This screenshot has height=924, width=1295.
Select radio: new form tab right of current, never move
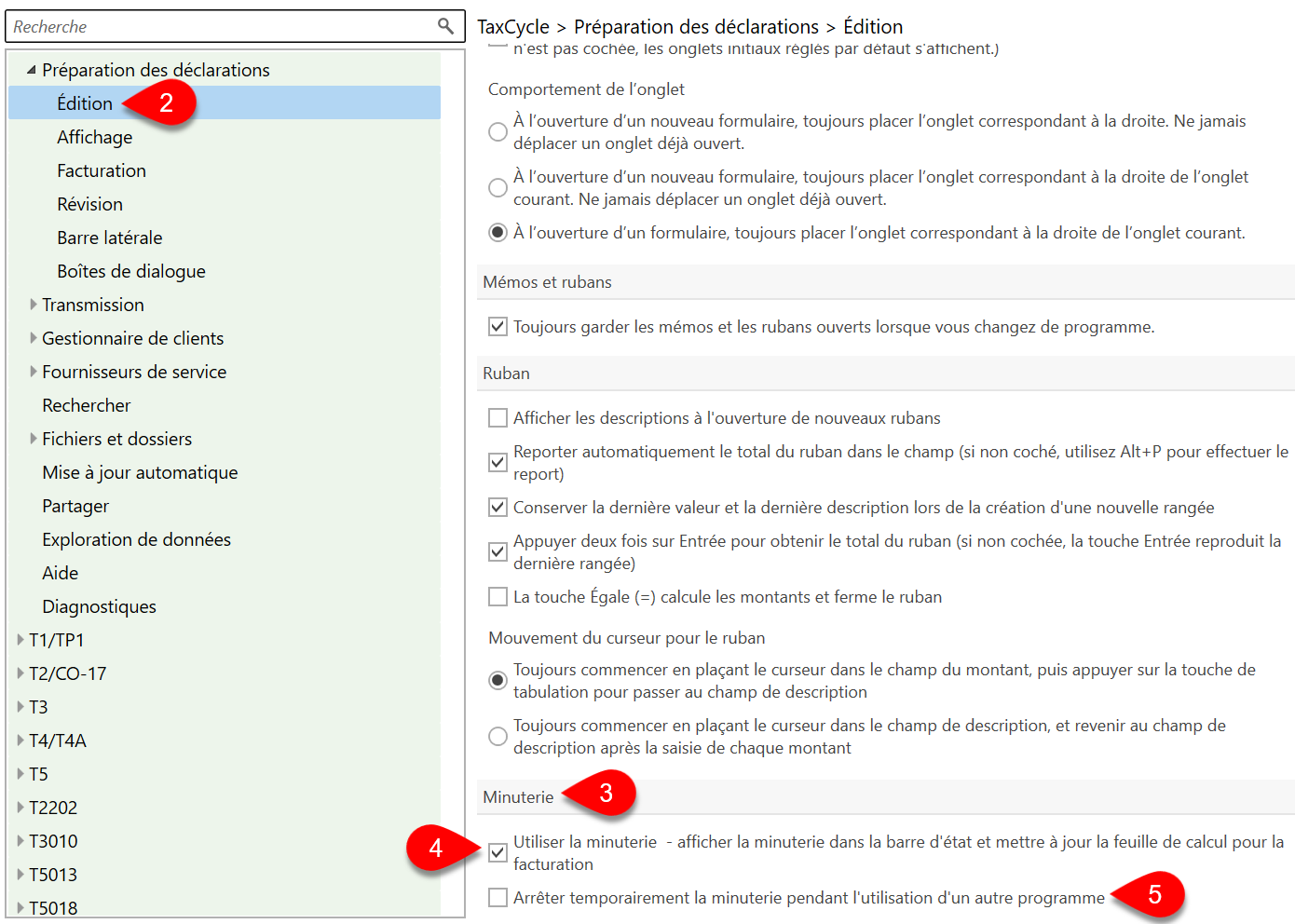pos(498,188)
